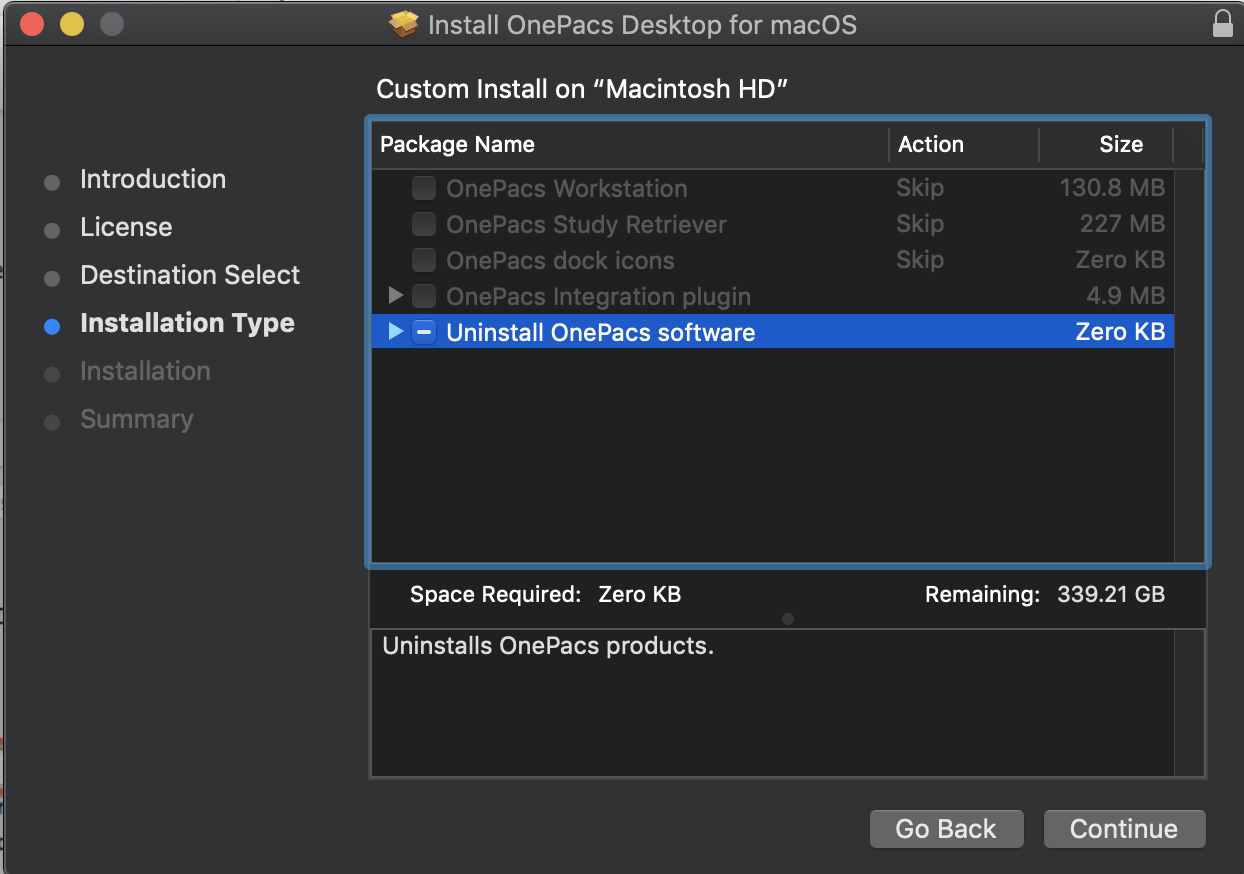Toggle the Uninstall OnePacs software checkbox
The width and height of the screenshot is (1244, 874).
click(x=424, y=332)
